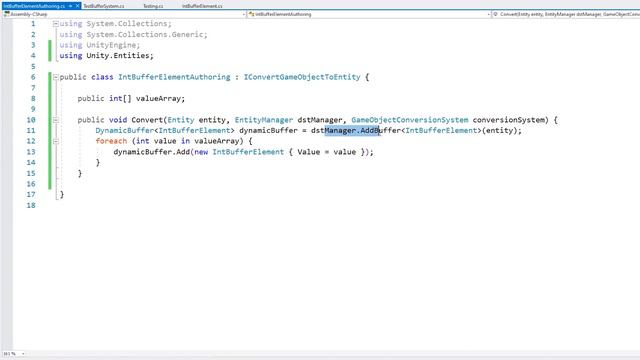Image resolution: width=640 pixels, height=360 pixels.
Task: Click 'dynamicBuffer.Add' on line 13
Action: [151, 152]
